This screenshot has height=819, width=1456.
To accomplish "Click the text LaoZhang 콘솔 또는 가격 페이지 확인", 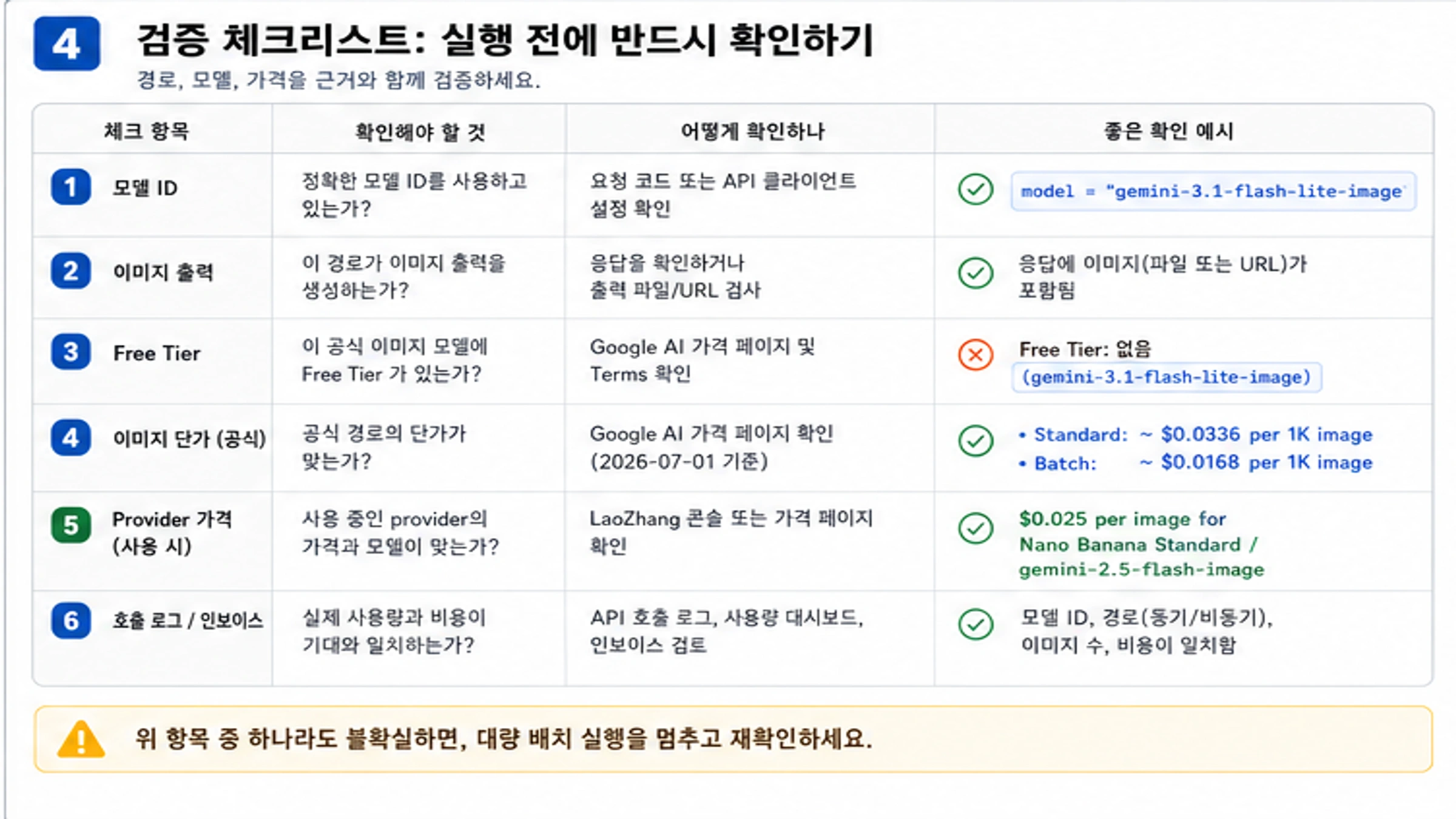I will 731,532.
